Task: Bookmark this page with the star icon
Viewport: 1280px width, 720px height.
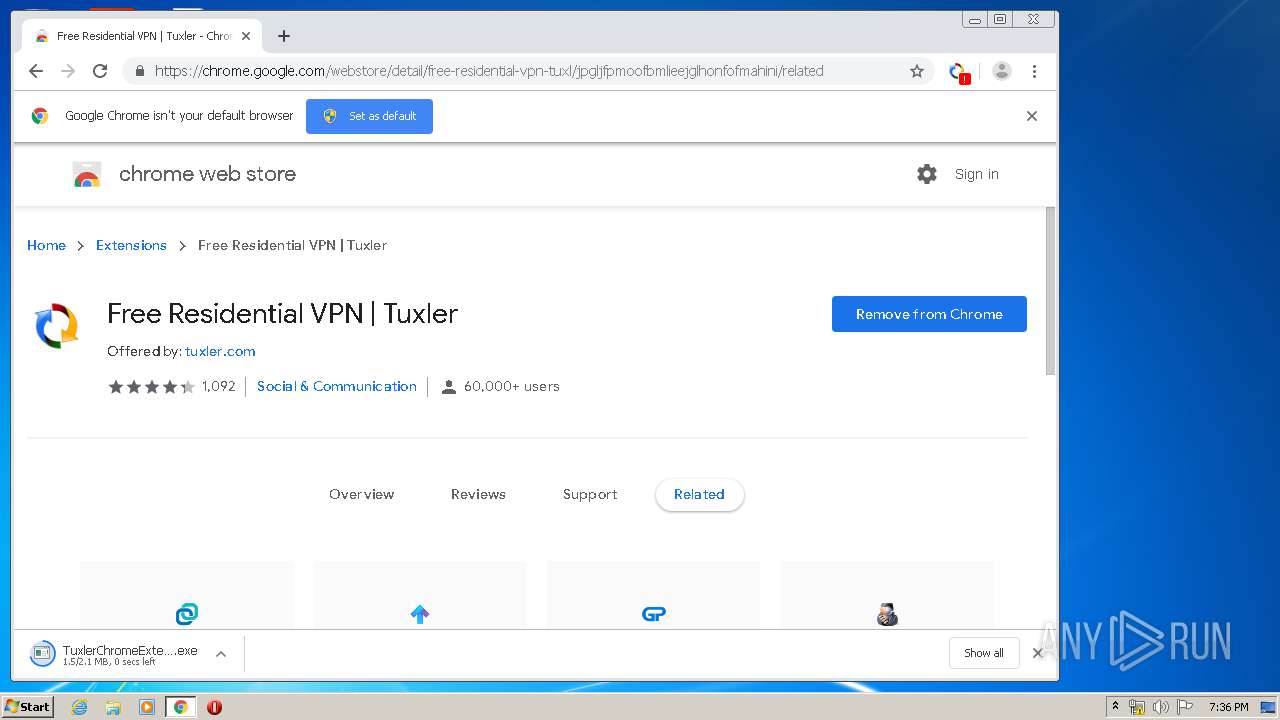Action: [916, 71]
